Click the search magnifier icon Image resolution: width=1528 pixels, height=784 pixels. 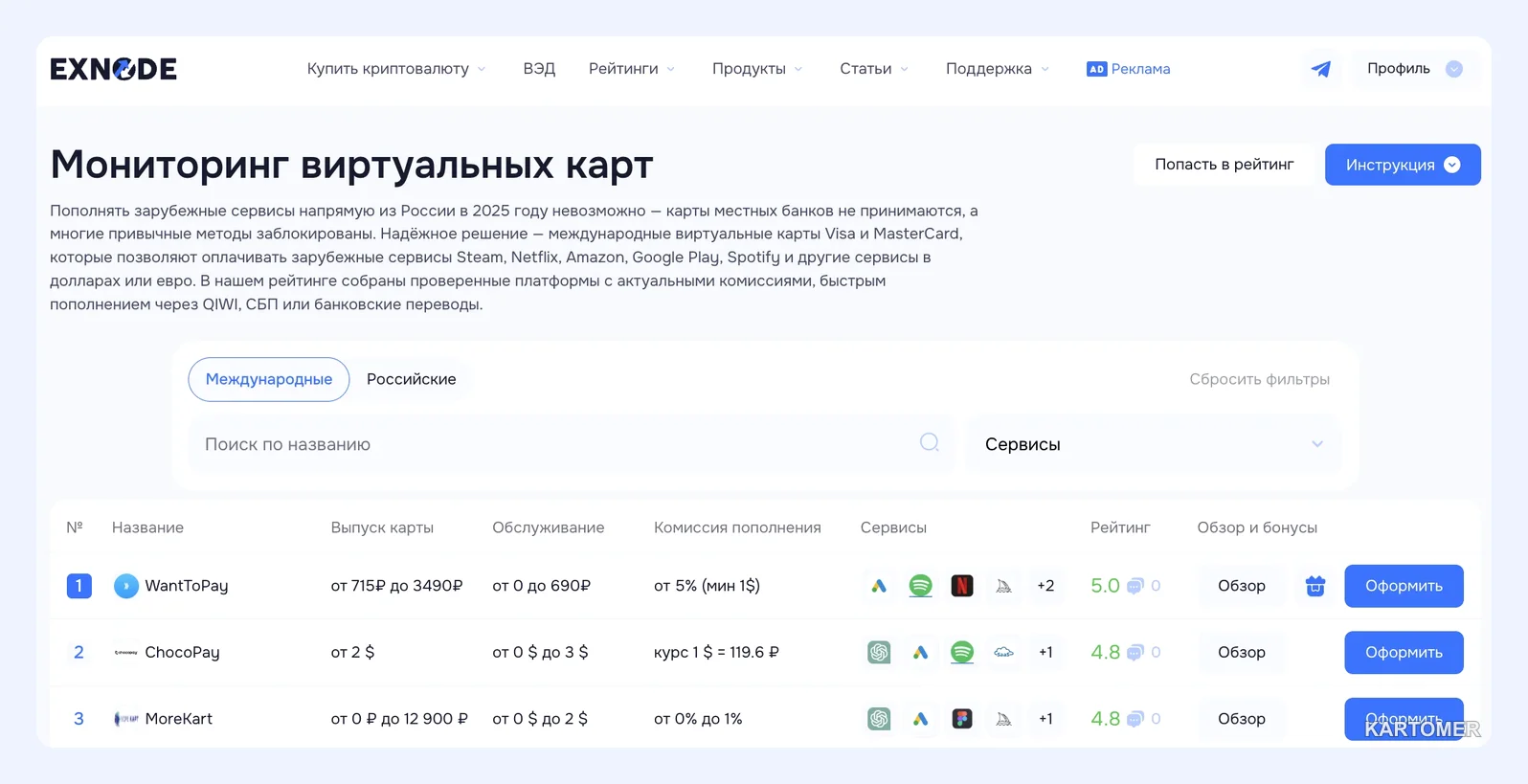pyautogui.click(x=929, y=442)
